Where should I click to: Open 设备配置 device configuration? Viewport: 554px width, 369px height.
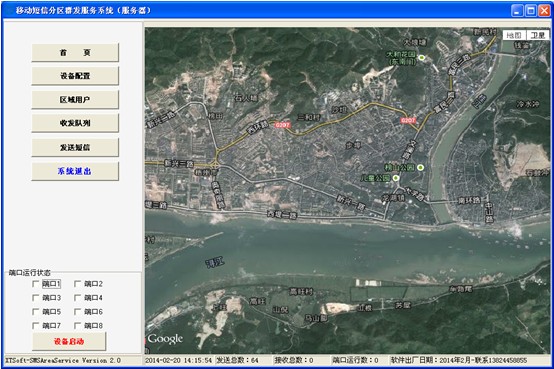coord(75,76)
